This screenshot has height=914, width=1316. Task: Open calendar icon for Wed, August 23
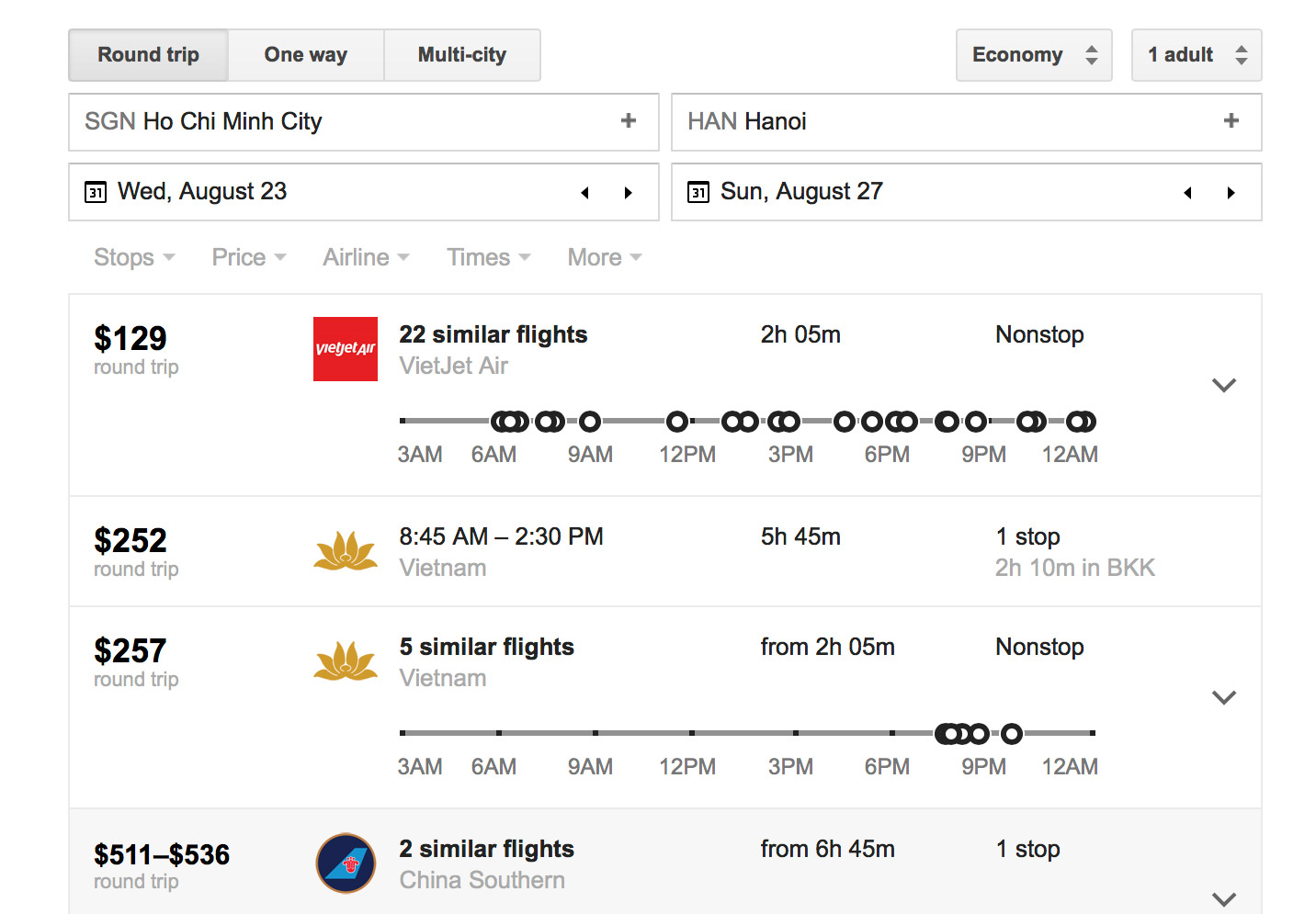[96, 192]
